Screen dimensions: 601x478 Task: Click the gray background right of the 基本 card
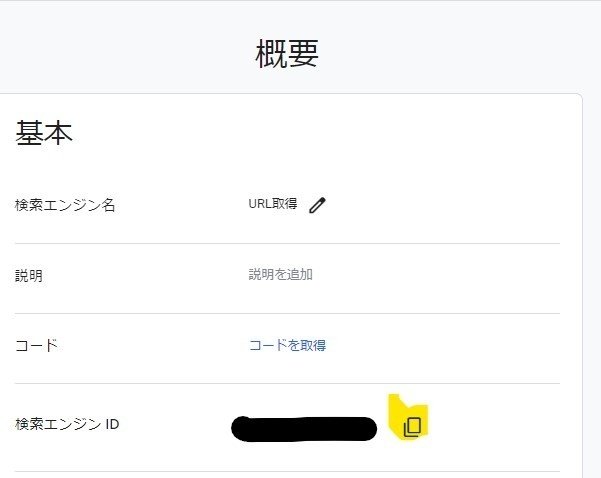tap(591, 250)
